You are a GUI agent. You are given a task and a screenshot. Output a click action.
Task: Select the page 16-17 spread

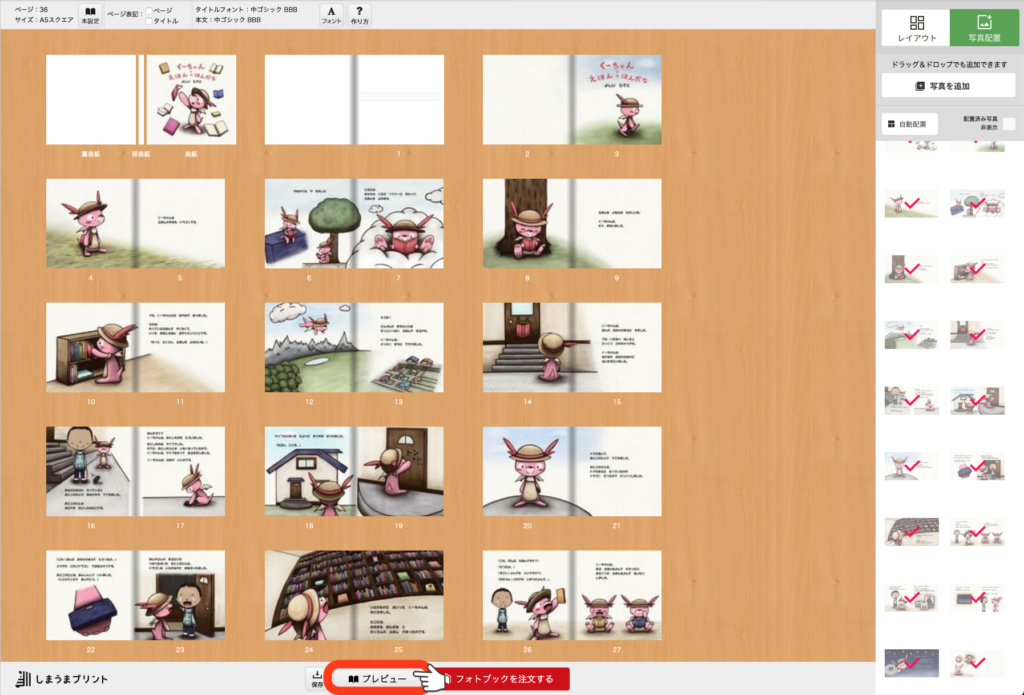coord(135,471)
